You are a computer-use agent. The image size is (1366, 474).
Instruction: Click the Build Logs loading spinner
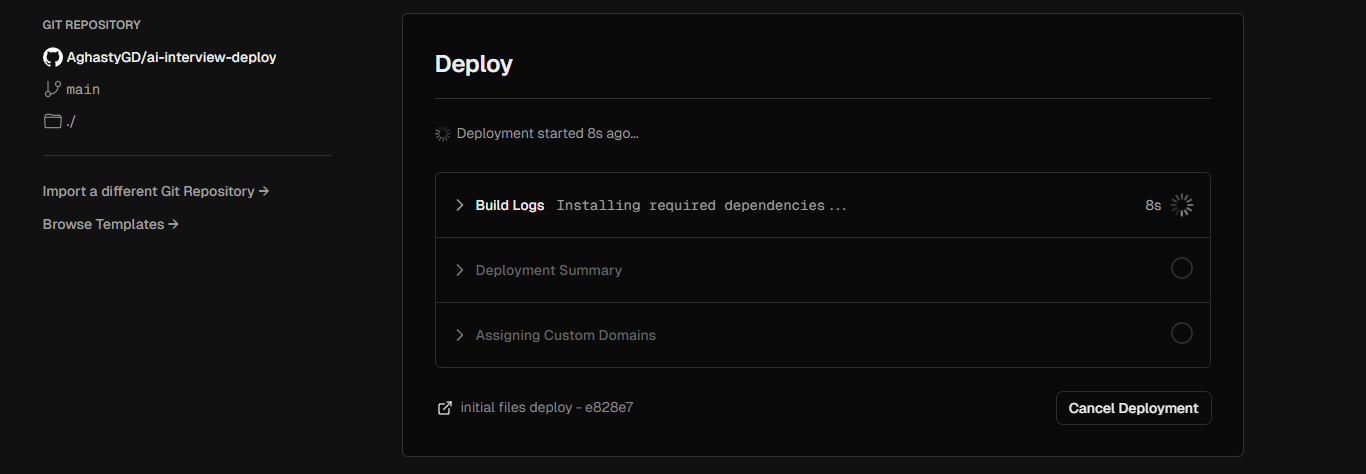(x=1182, y=205)
